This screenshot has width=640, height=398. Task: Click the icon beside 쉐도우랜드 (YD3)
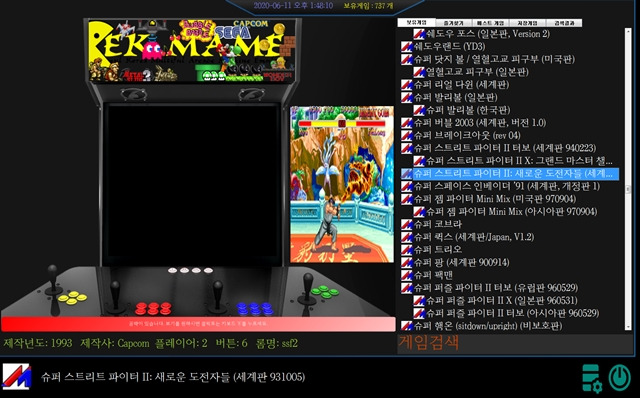[407, 47]
